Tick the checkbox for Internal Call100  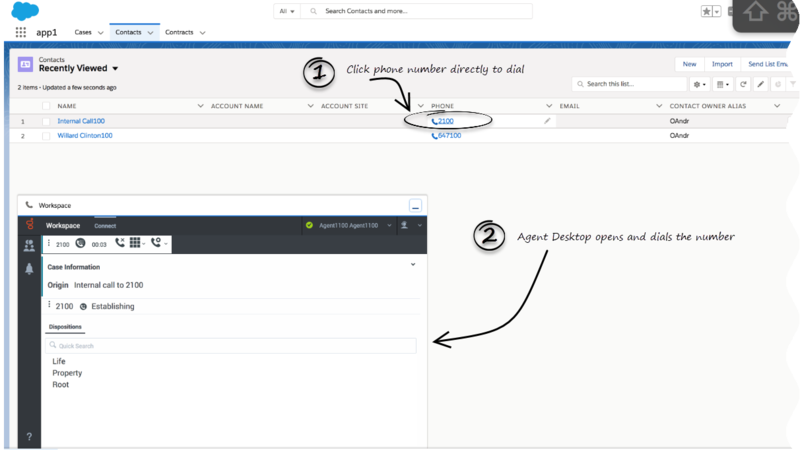pos(46,121)
